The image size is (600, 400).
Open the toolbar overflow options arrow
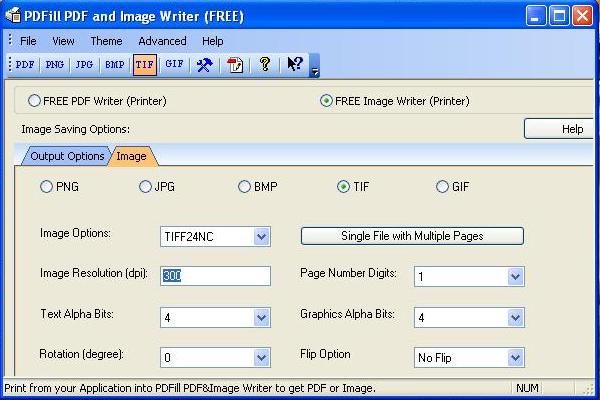315,65
